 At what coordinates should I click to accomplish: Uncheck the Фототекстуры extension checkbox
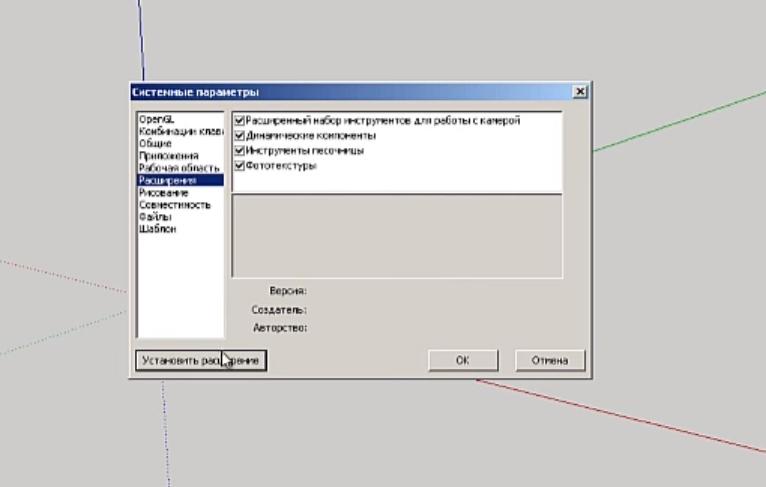click(x=239, y=165)
